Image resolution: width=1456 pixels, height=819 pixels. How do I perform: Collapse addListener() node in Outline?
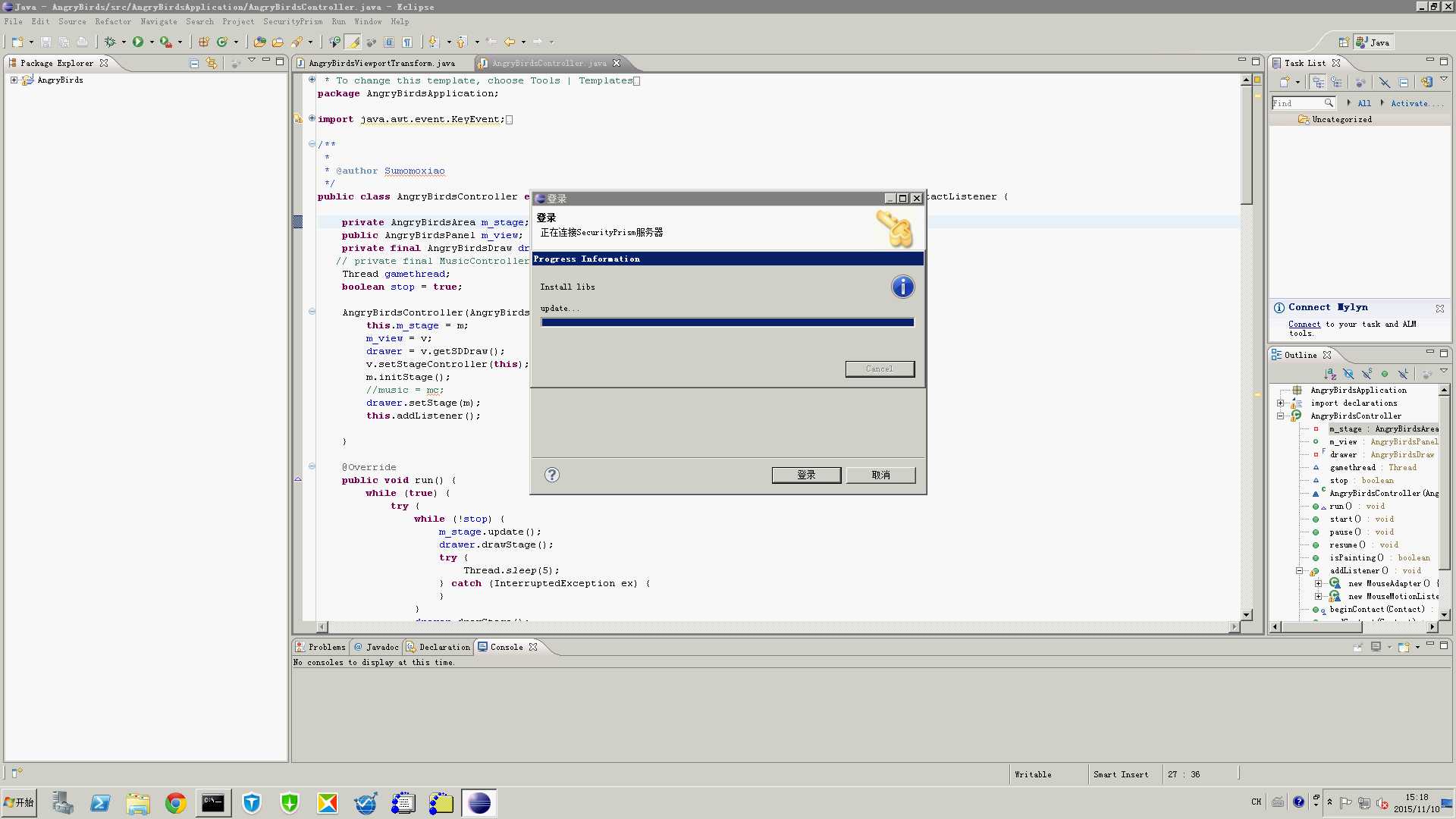click(x=1299, y=571)
